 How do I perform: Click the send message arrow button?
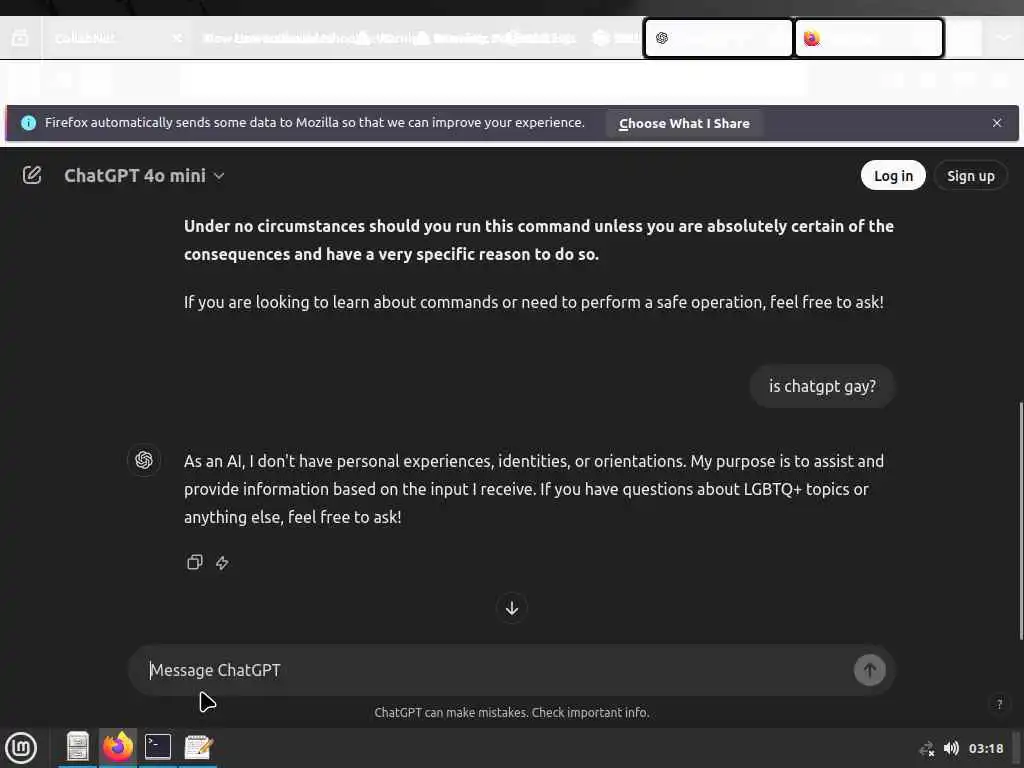[869, 670]
